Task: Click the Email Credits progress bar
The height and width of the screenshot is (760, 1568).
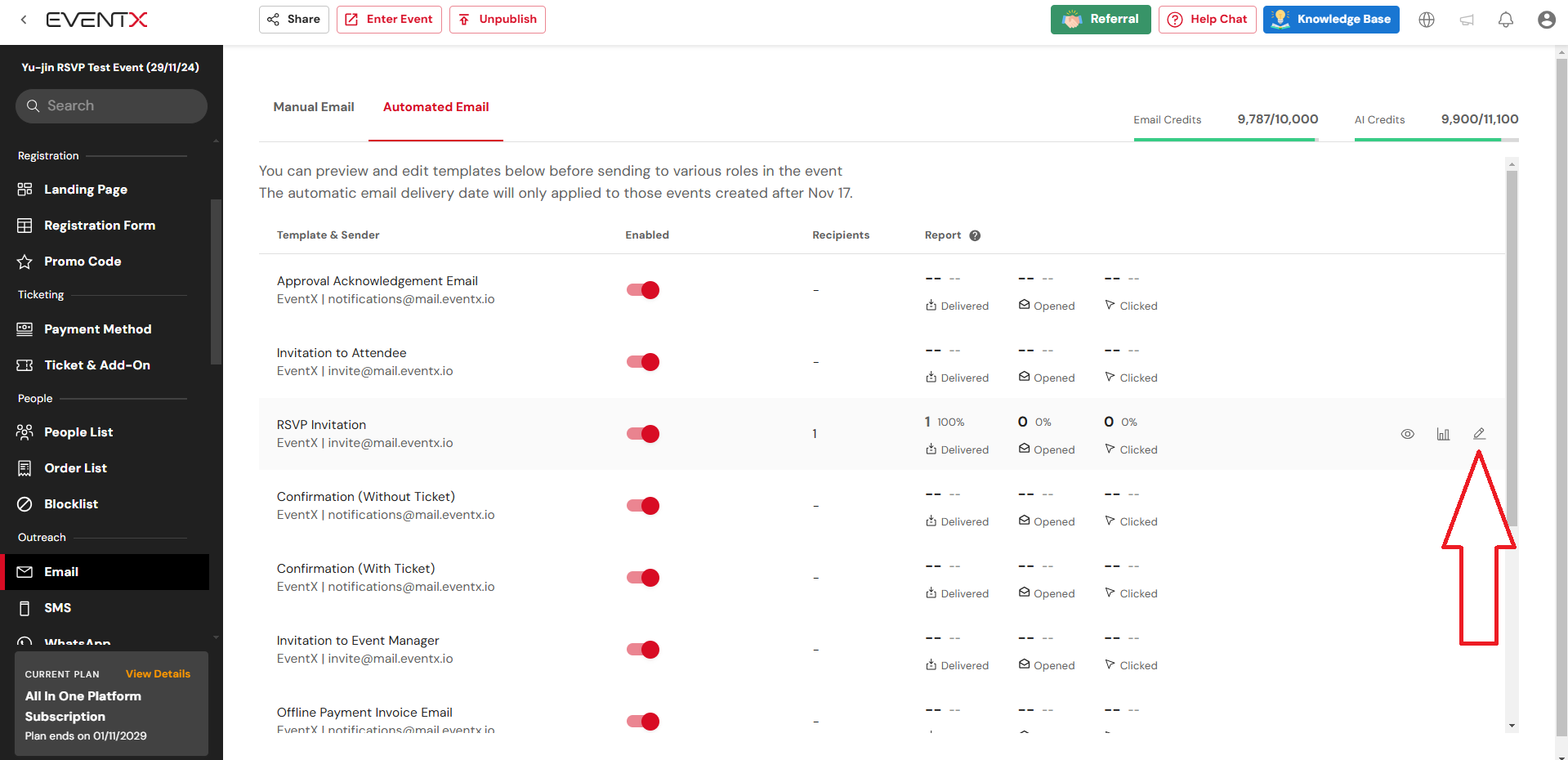Action: coord(1226,140)
